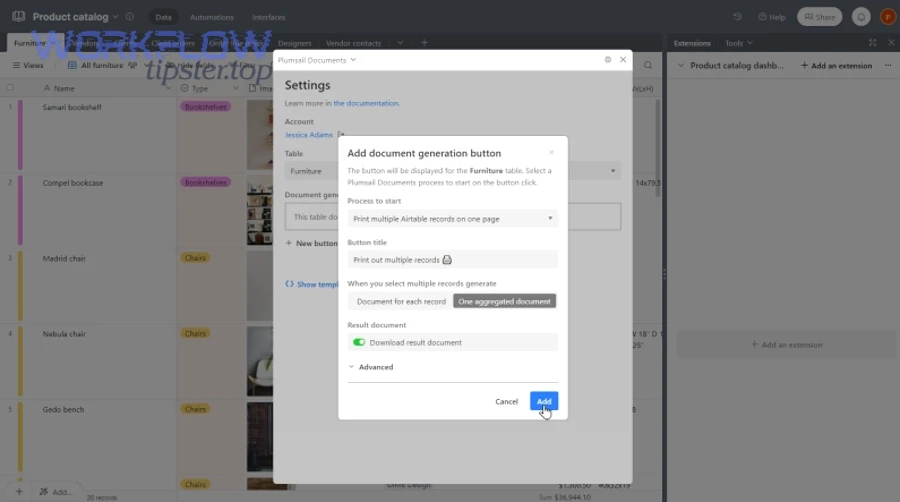900x502 pixels.
Task: Switch to the Vendor contacts table tab
Action: tap(353, 43)
